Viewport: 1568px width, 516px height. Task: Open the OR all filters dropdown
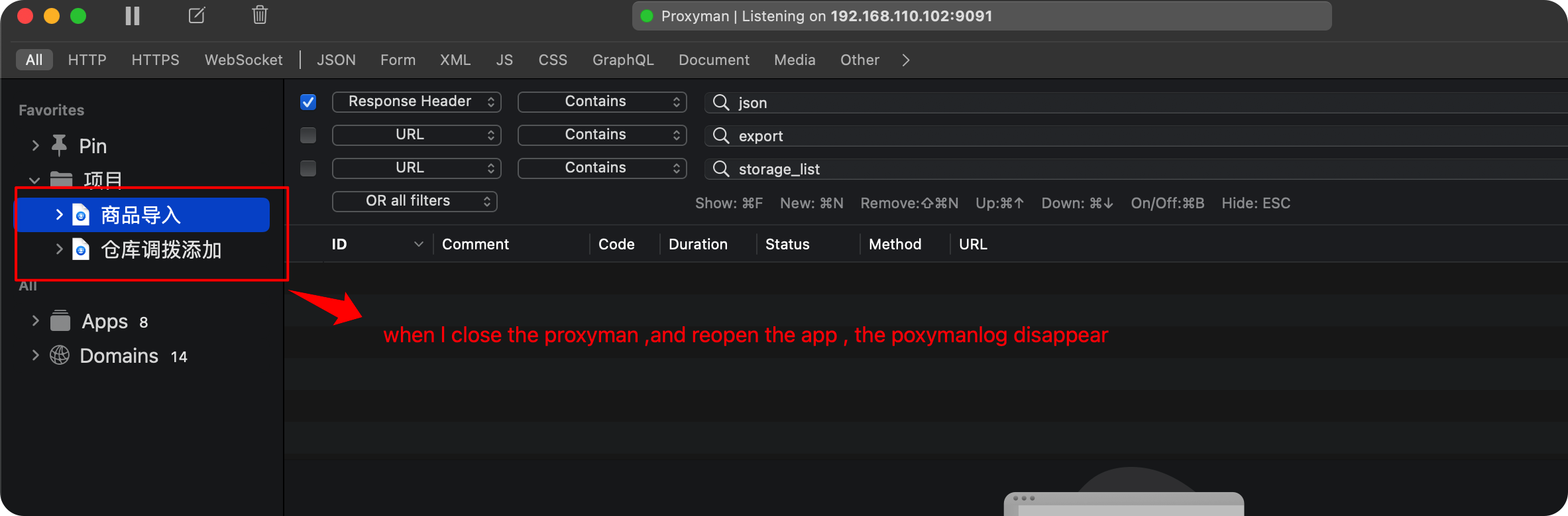[x=414, y=201]
